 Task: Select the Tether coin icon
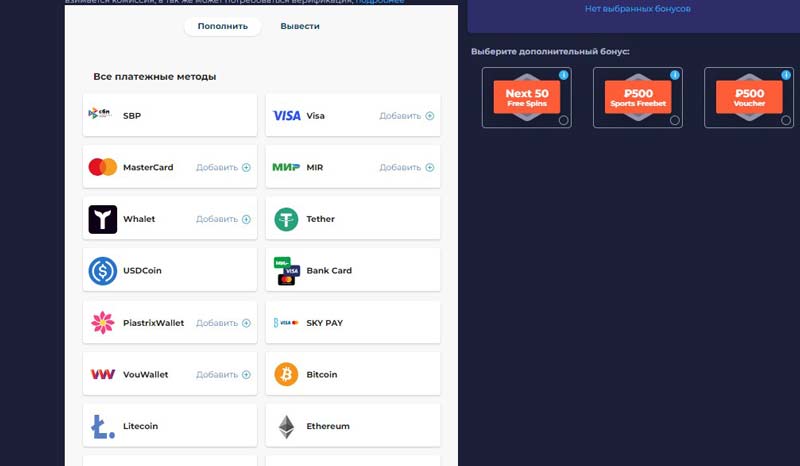(x=287, y=219)
